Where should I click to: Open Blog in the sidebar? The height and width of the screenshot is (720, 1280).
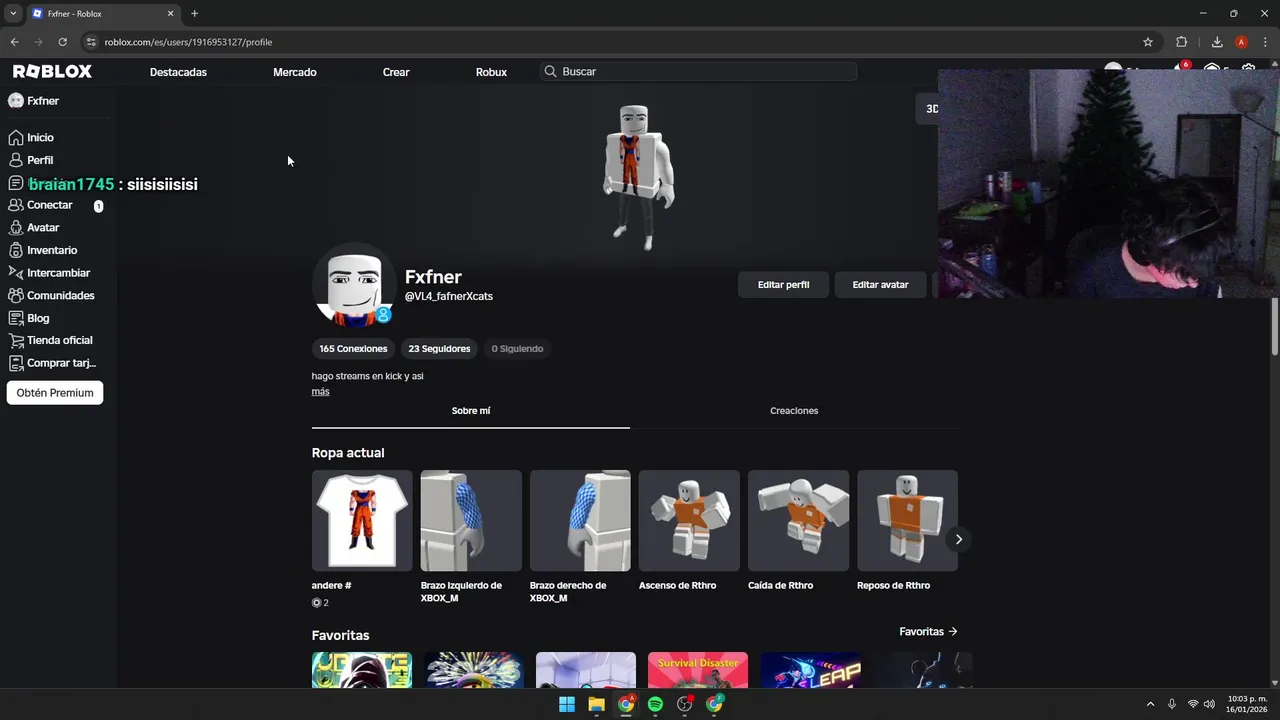coord(38,318)
